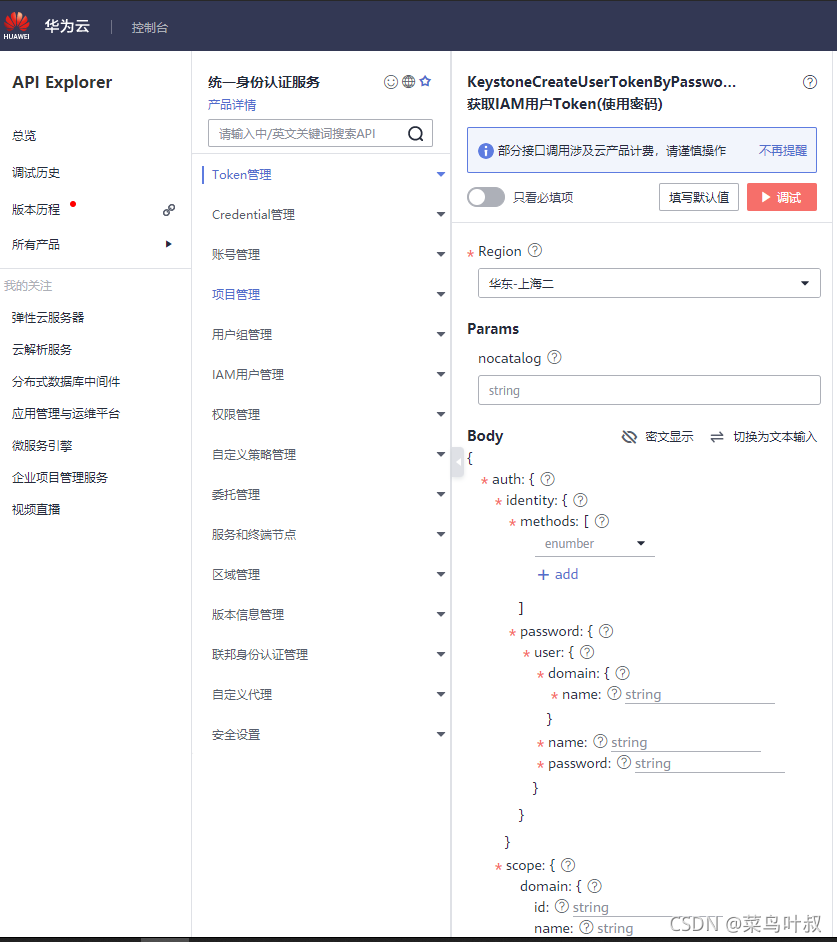Open 版本历程 in the sidebar
Image resolution: width=837 pixels, height=942 pixels.
36,210
